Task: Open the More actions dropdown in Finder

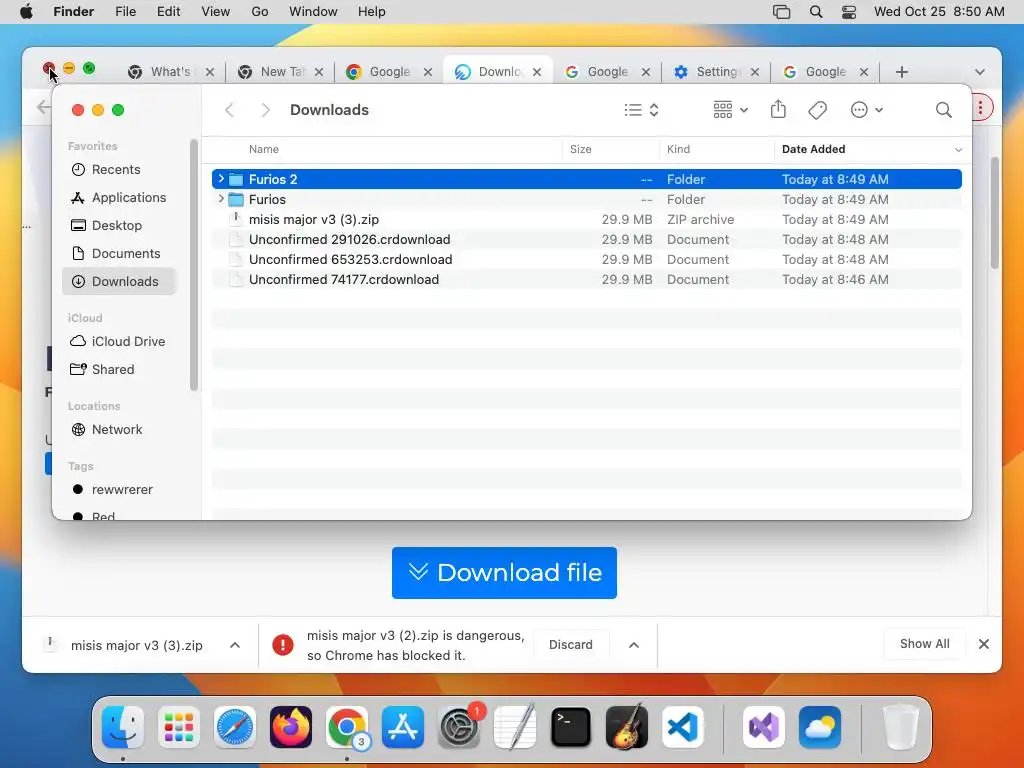Action: [867, 110]
